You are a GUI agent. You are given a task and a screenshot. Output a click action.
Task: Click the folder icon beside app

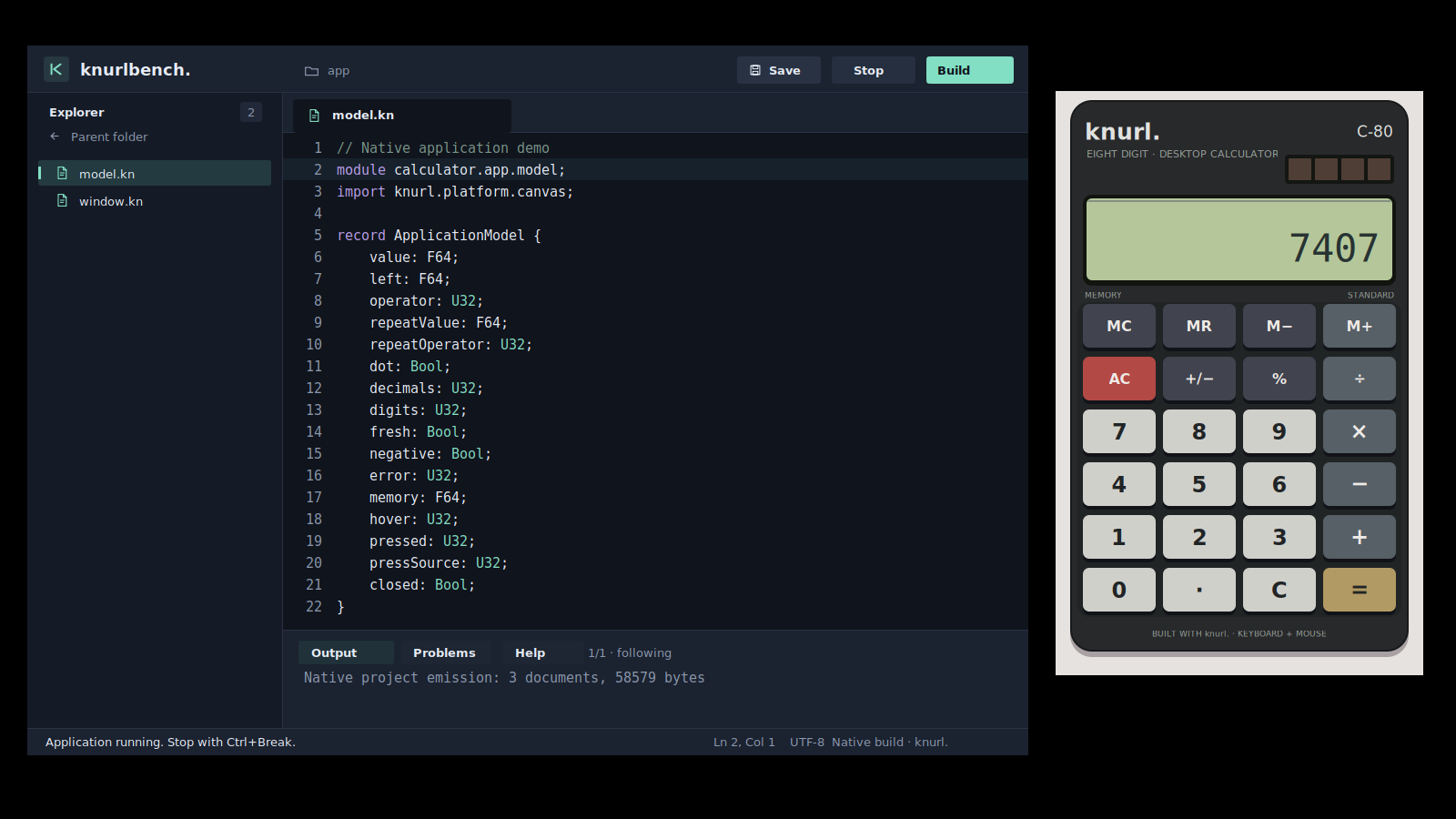[x=311, y=71]
